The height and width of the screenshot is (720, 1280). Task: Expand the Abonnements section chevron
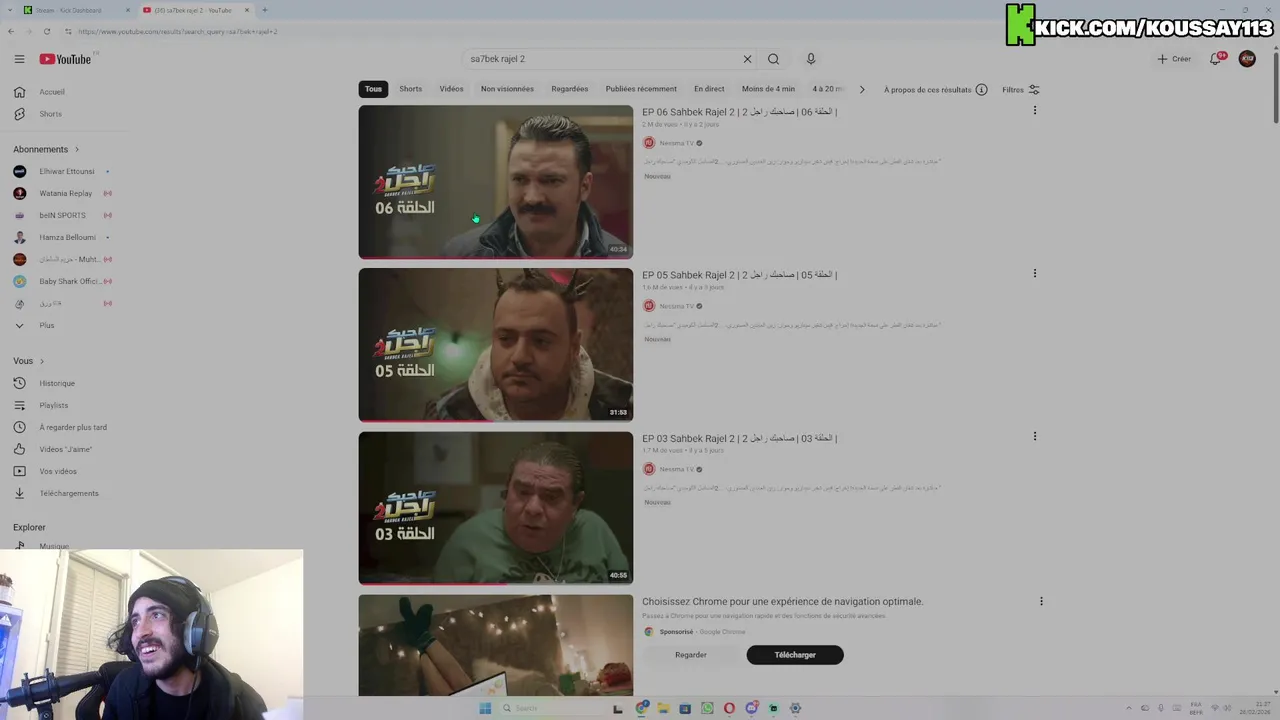coord(77,149)
